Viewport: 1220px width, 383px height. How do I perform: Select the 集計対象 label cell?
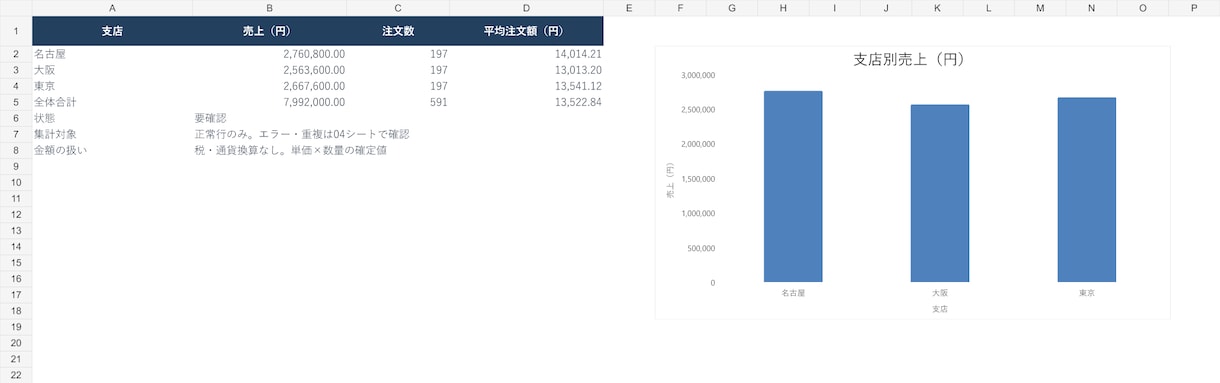tap(112, 134)
